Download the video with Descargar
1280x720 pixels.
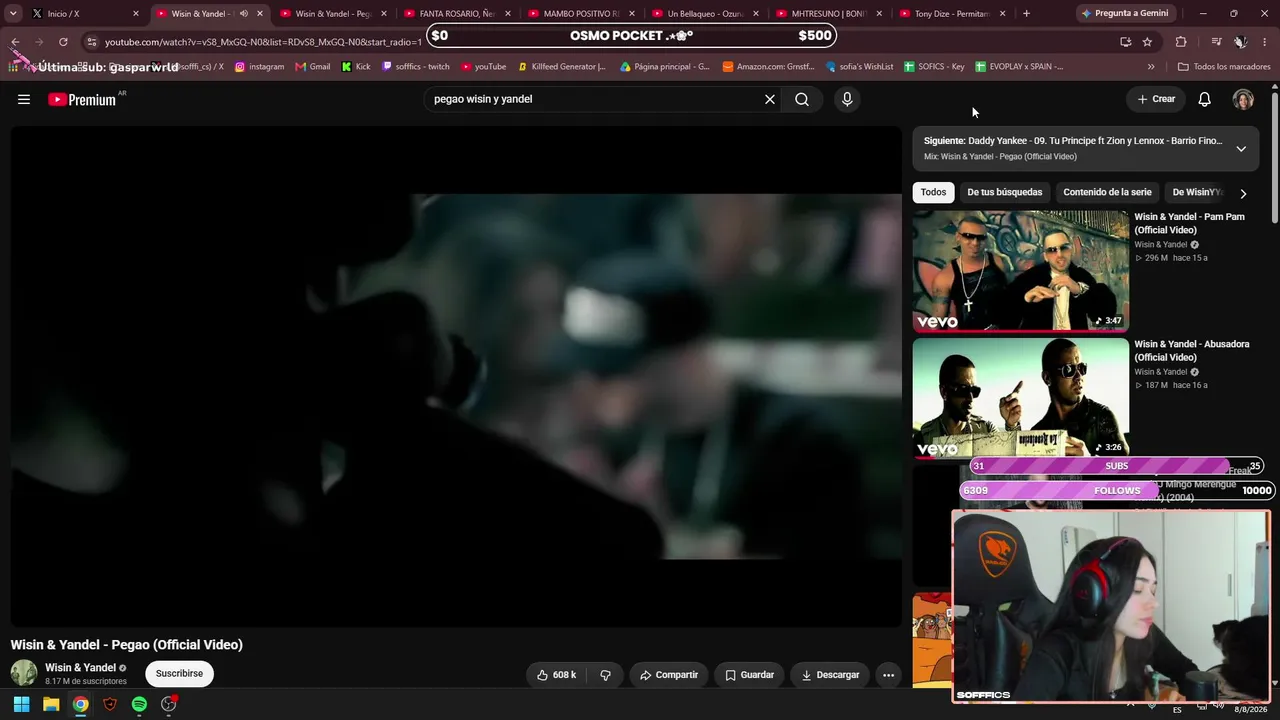(x=830, y=675)
